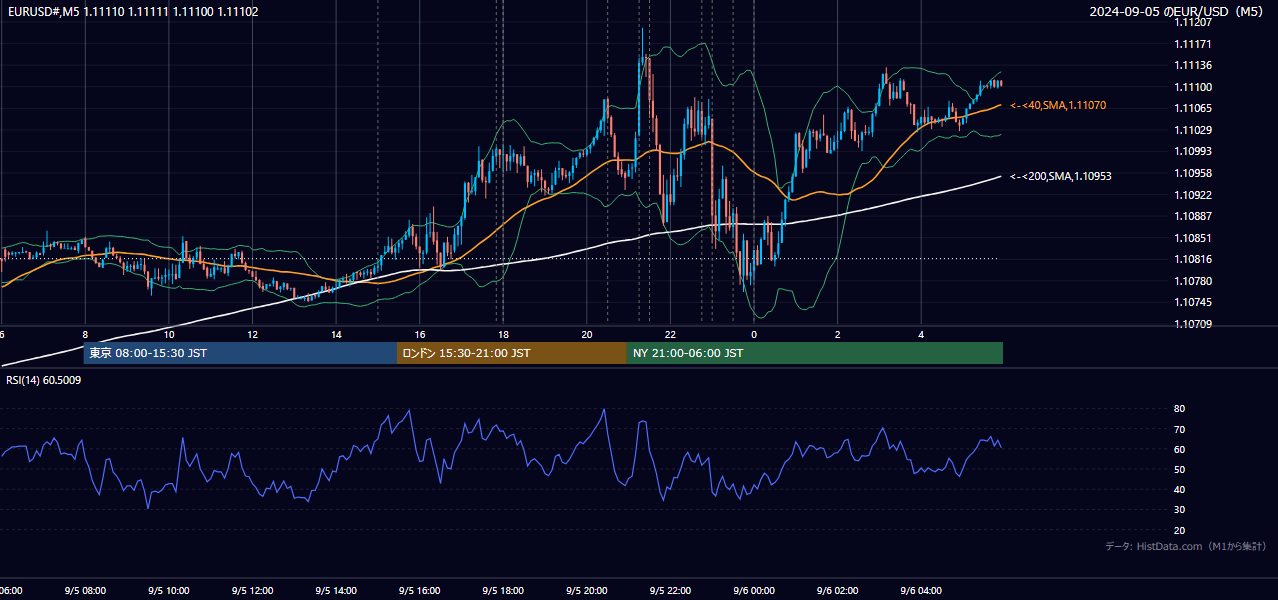This screenshot has height=600, width=1278.
Task: Click price level 1.10709 on axis
Action: tap(1193, 324)
